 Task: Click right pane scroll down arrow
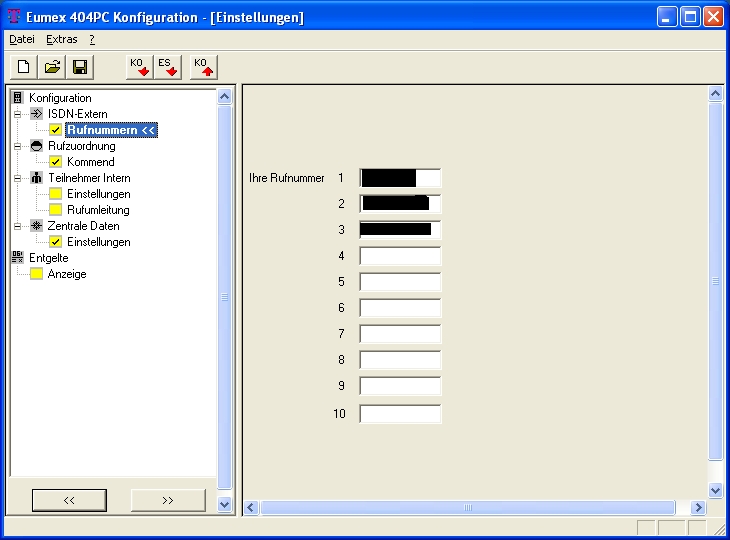pyautogui.click(x=715, y=490)
